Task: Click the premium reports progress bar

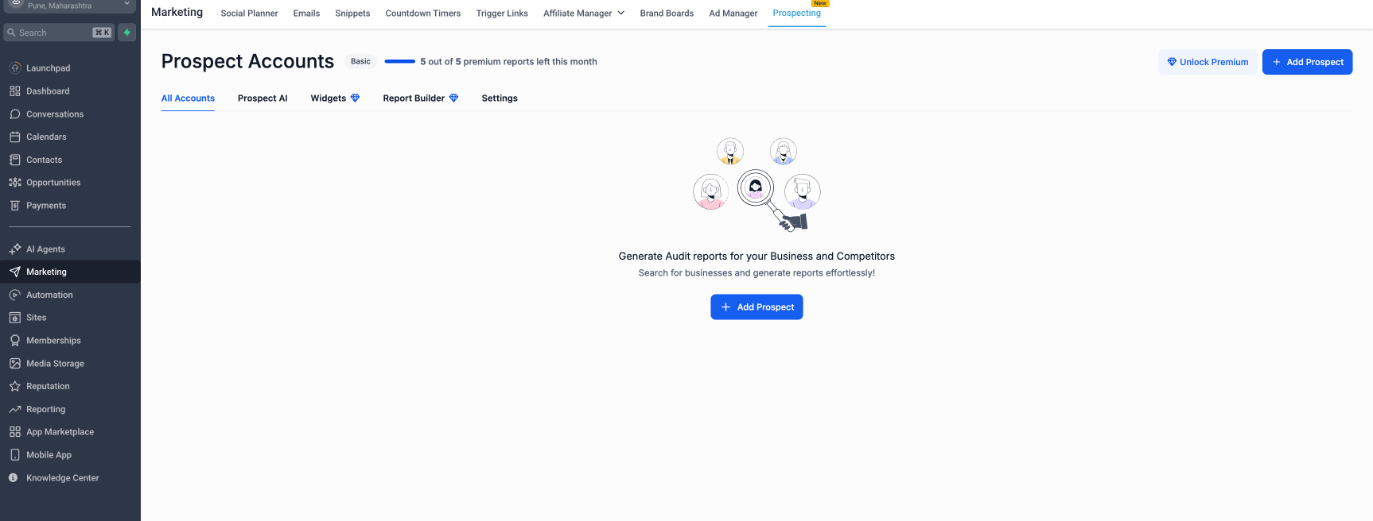Action: 400,61
